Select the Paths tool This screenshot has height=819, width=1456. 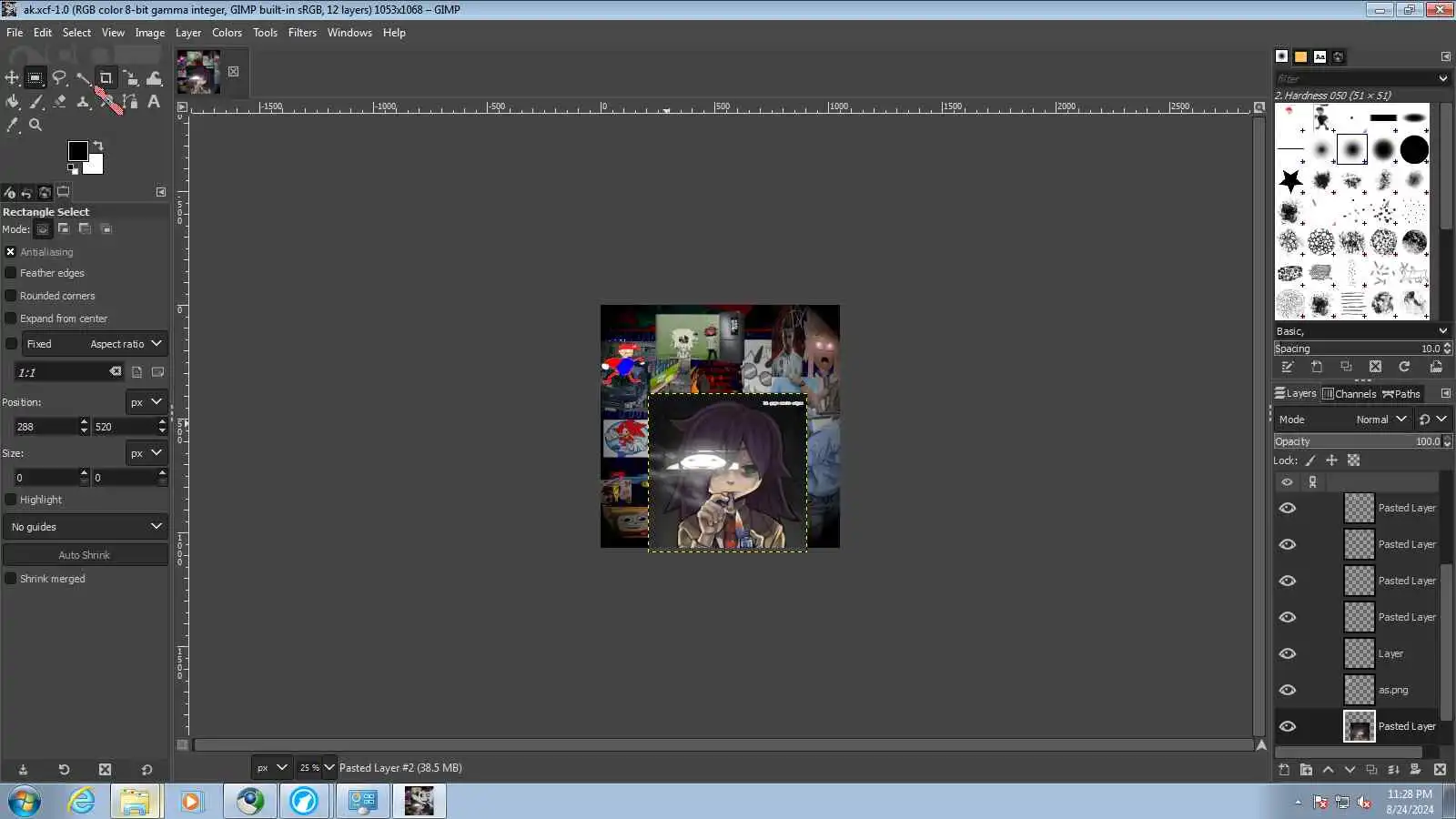pyautogui.click(x=130, y=102)
